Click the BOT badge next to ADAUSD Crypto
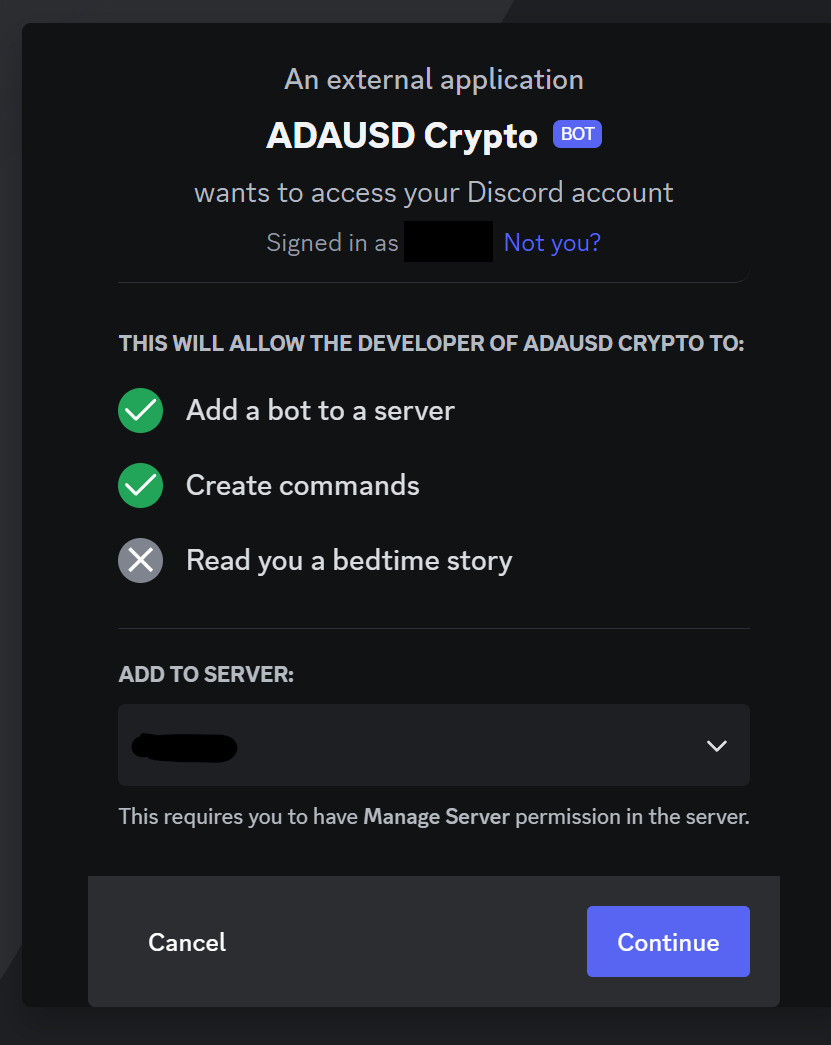The image size is (831, 1045). [577, 134]
